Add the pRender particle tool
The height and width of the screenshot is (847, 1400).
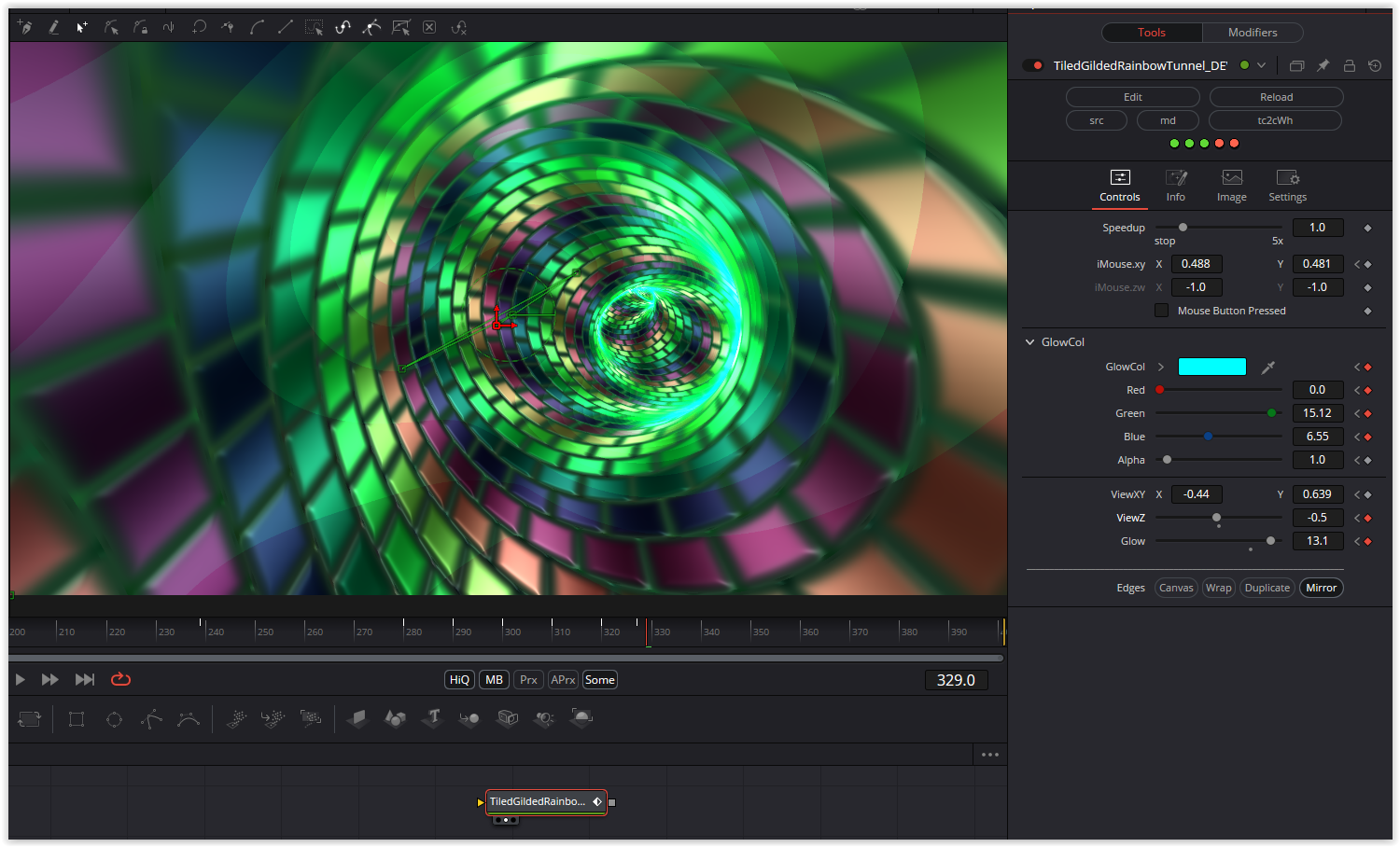click(x=311, y=718)
